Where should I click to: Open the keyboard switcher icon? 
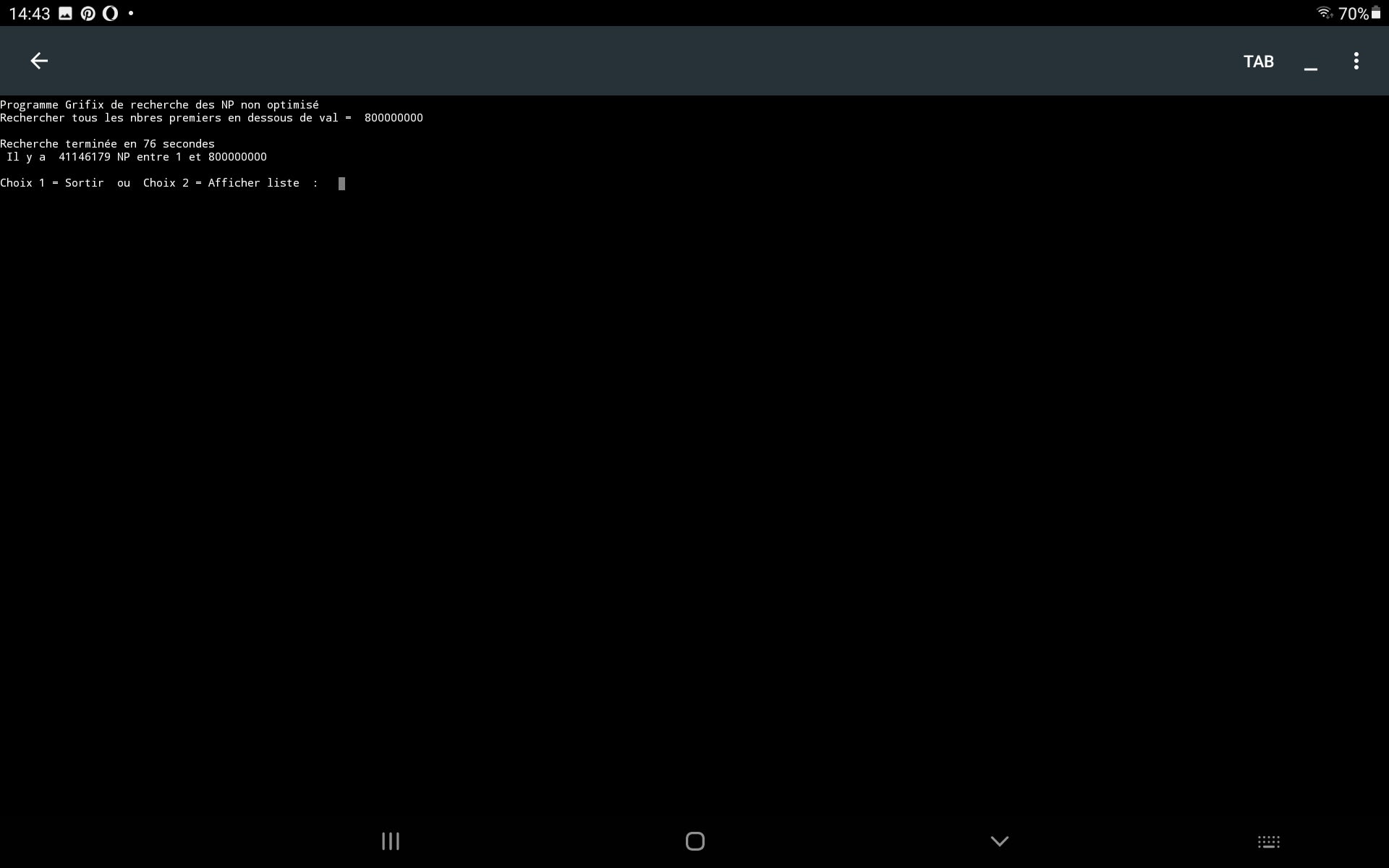click(1268, 842)
